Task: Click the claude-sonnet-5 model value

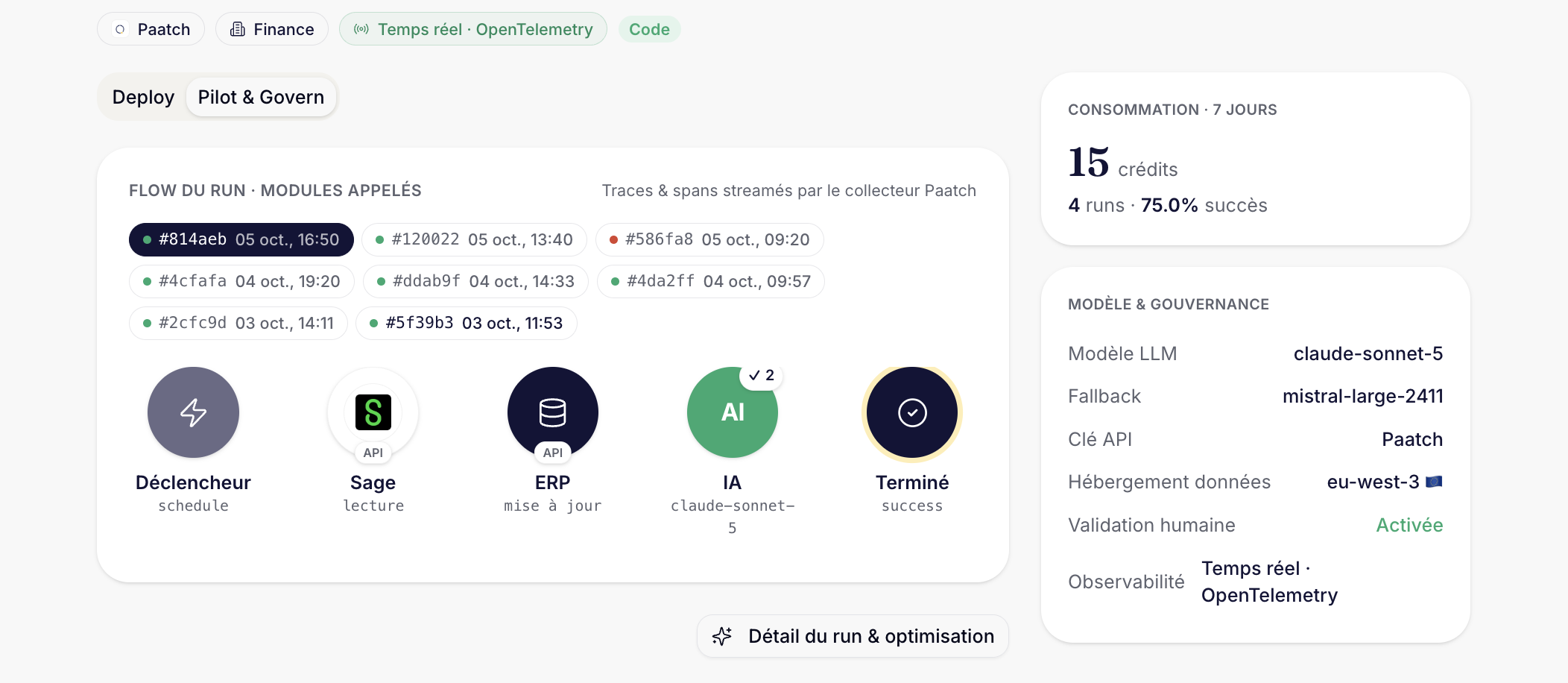Action: coord(1368,353)
